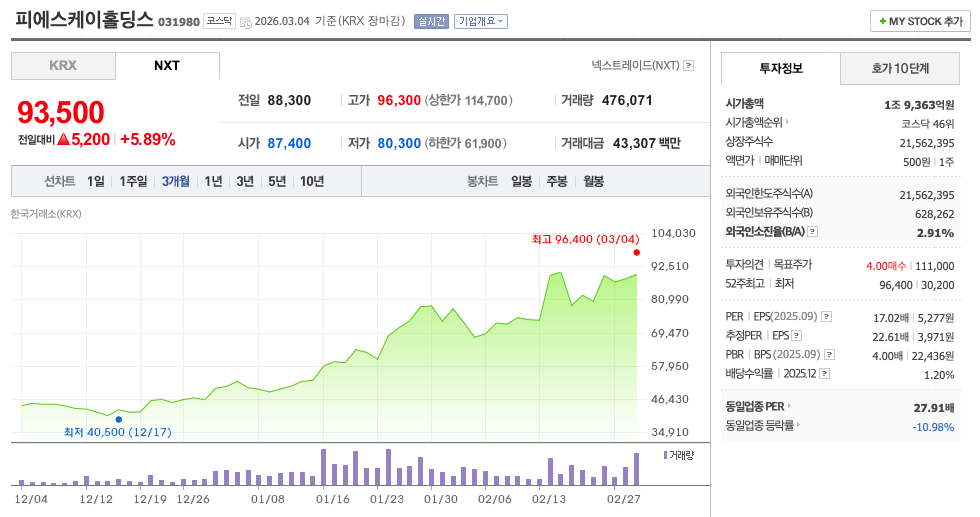Click trading volume 476,071
Screen dimensions: 980x517
(x=627, y=101)
